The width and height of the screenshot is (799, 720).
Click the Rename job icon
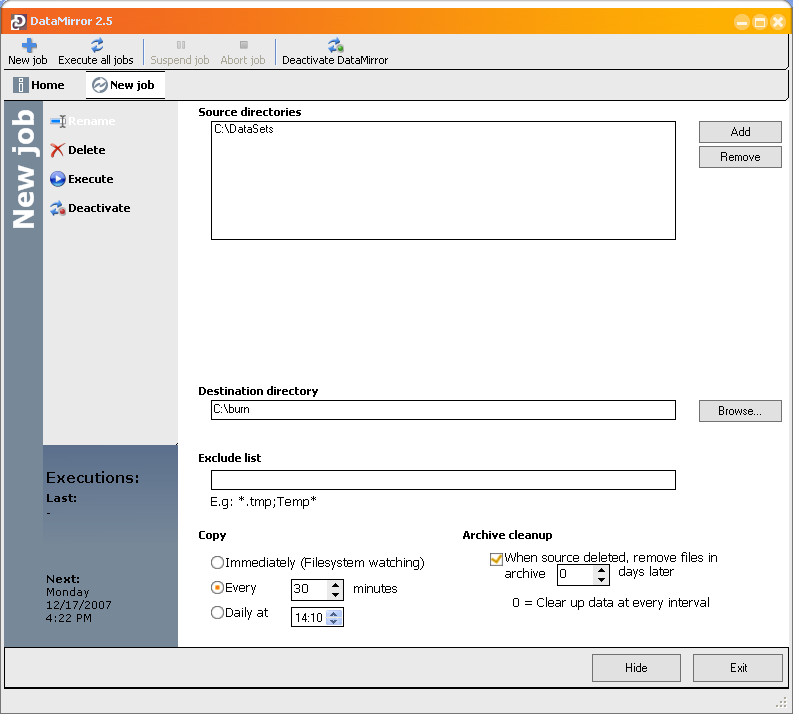(x=58, y=122)
